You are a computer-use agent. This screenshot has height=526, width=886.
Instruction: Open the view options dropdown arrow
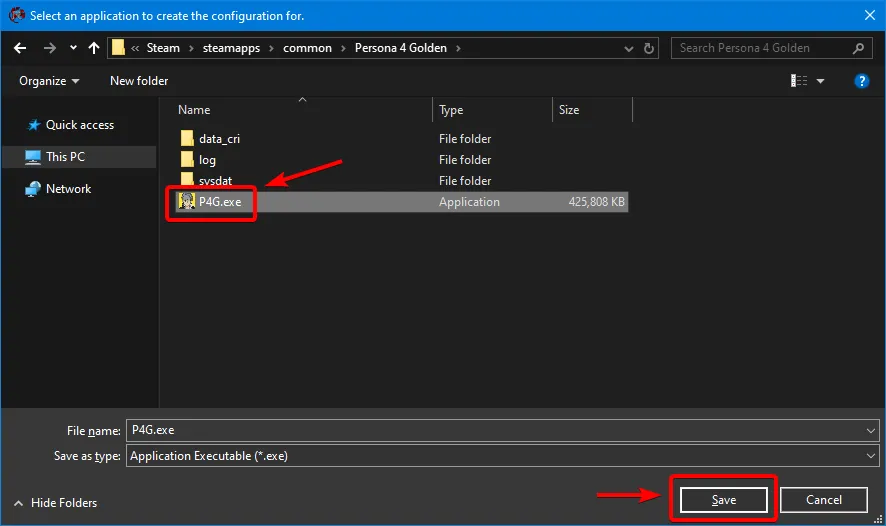pos(820,81)
